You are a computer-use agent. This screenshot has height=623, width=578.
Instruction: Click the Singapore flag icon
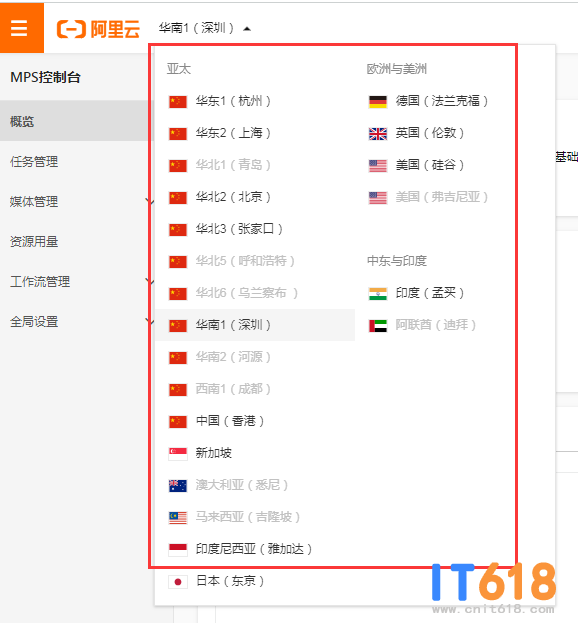coord(178,454)
